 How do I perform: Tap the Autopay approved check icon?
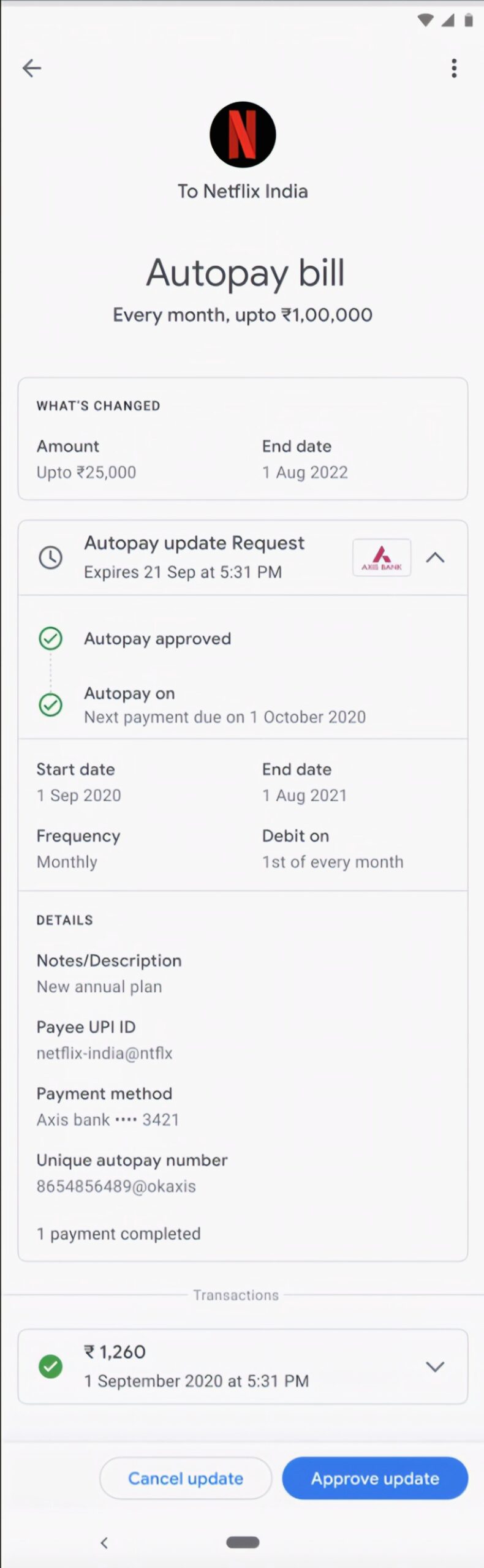pyautogui.click(x=50, y=639)
